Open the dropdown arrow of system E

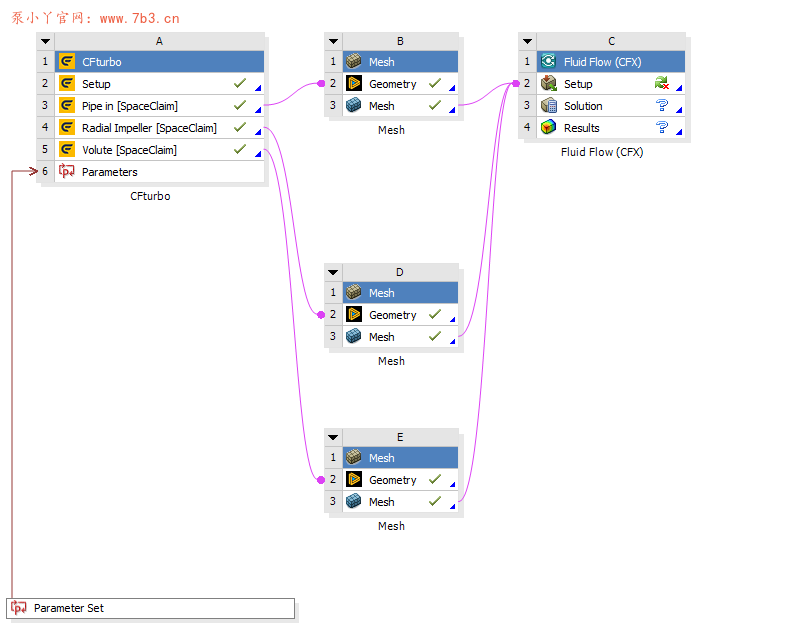click(333, 437)
